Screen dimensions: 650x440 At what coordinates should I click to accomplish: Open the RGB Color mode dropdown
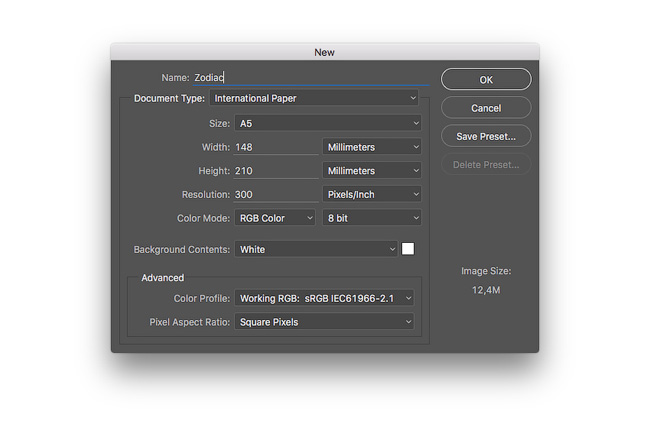coord(275,218)
